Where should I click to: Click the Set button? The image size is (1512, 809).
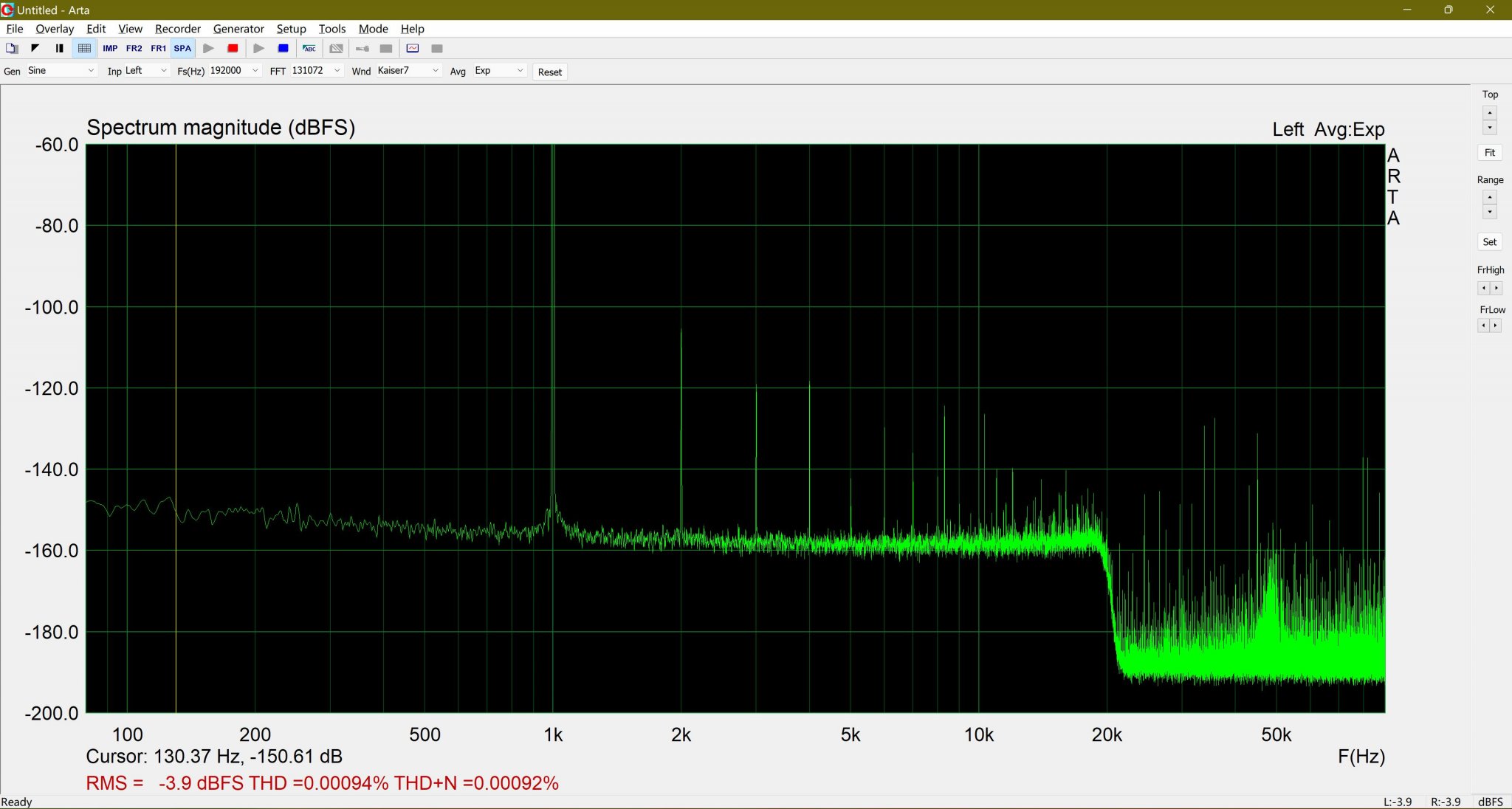pos(1490,242)
